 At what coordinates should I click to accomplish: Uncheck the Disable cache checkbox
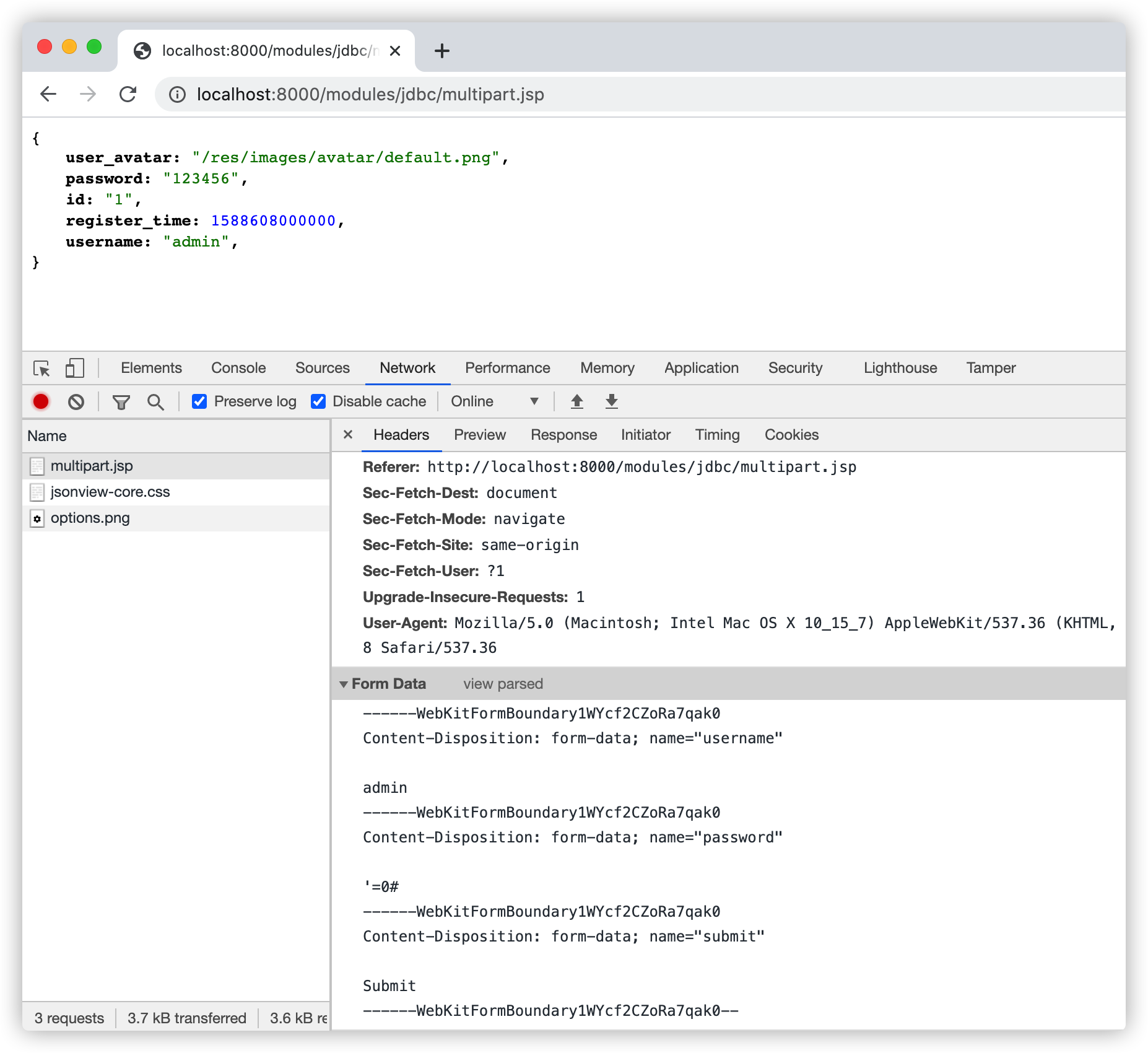pos(318,401)
